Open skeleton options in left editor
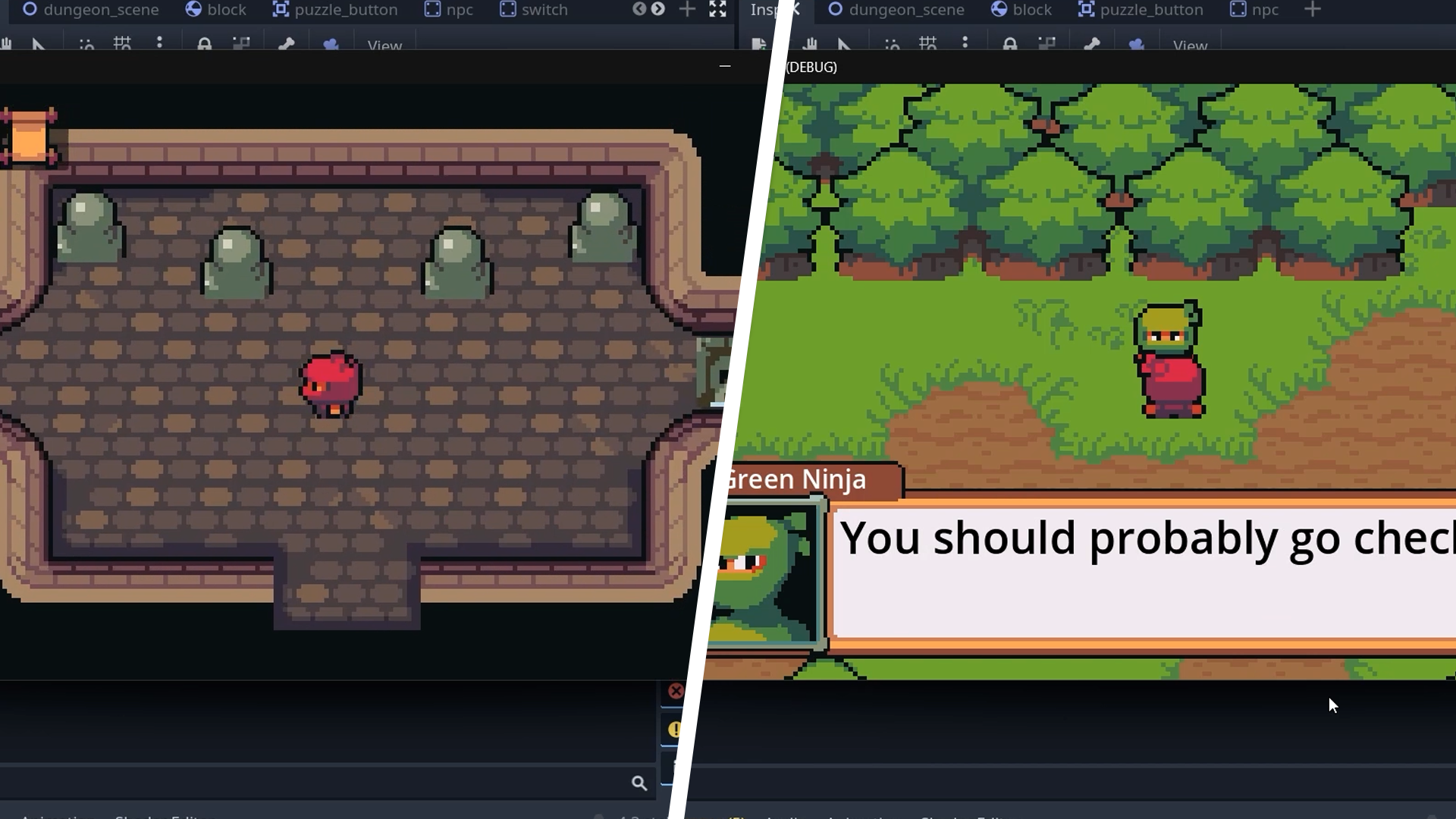The width and height of the screenshot is (1456, 819). point(286,44)
